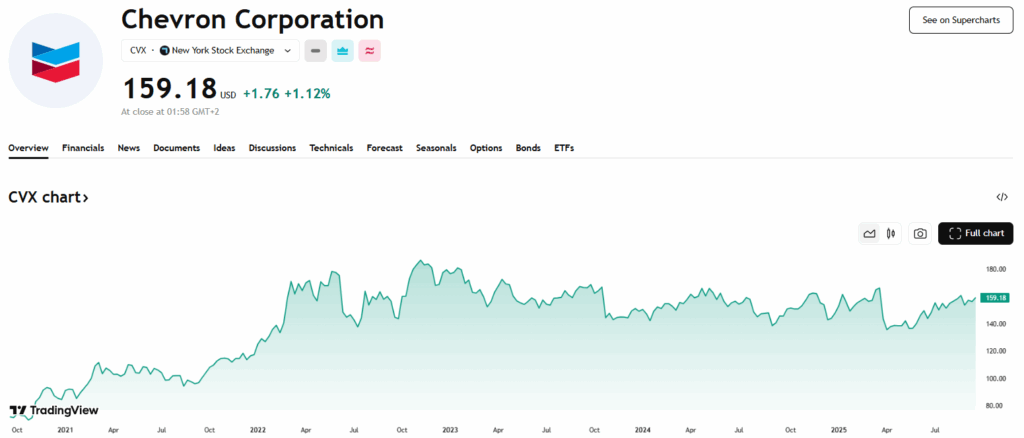Switch chart to candlestick style
Screen dimensions: 1024x438
coord(890,233)
